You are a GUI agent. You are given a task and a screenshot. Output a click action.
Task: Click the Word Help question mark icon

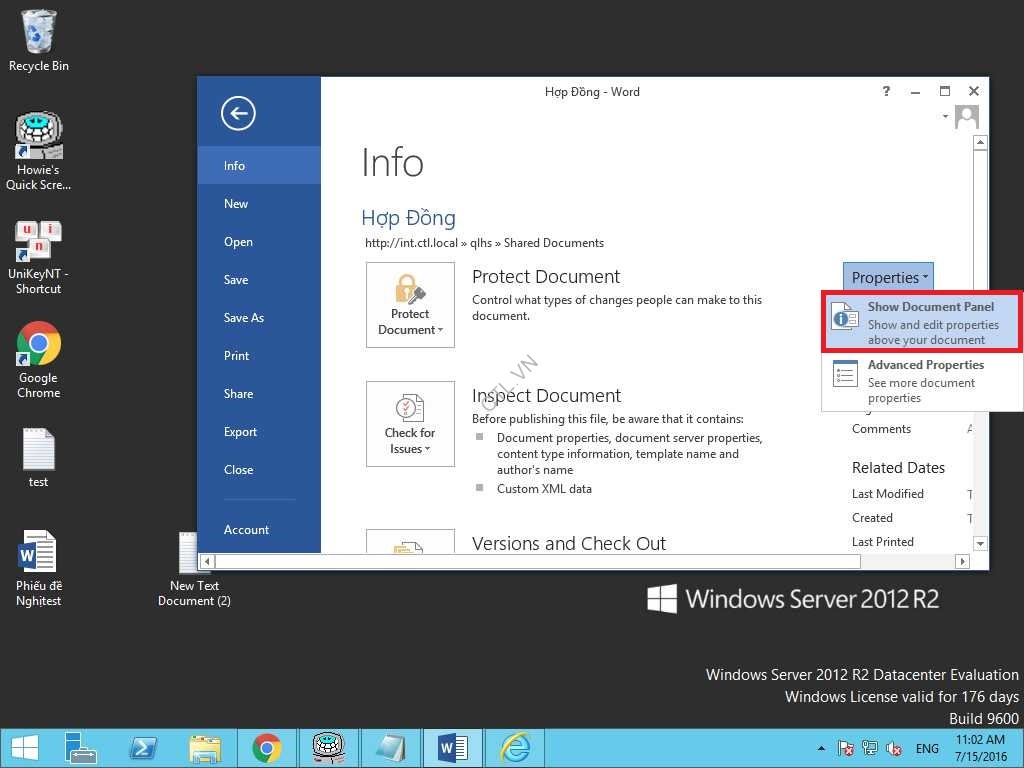click(x=886, y=91)
